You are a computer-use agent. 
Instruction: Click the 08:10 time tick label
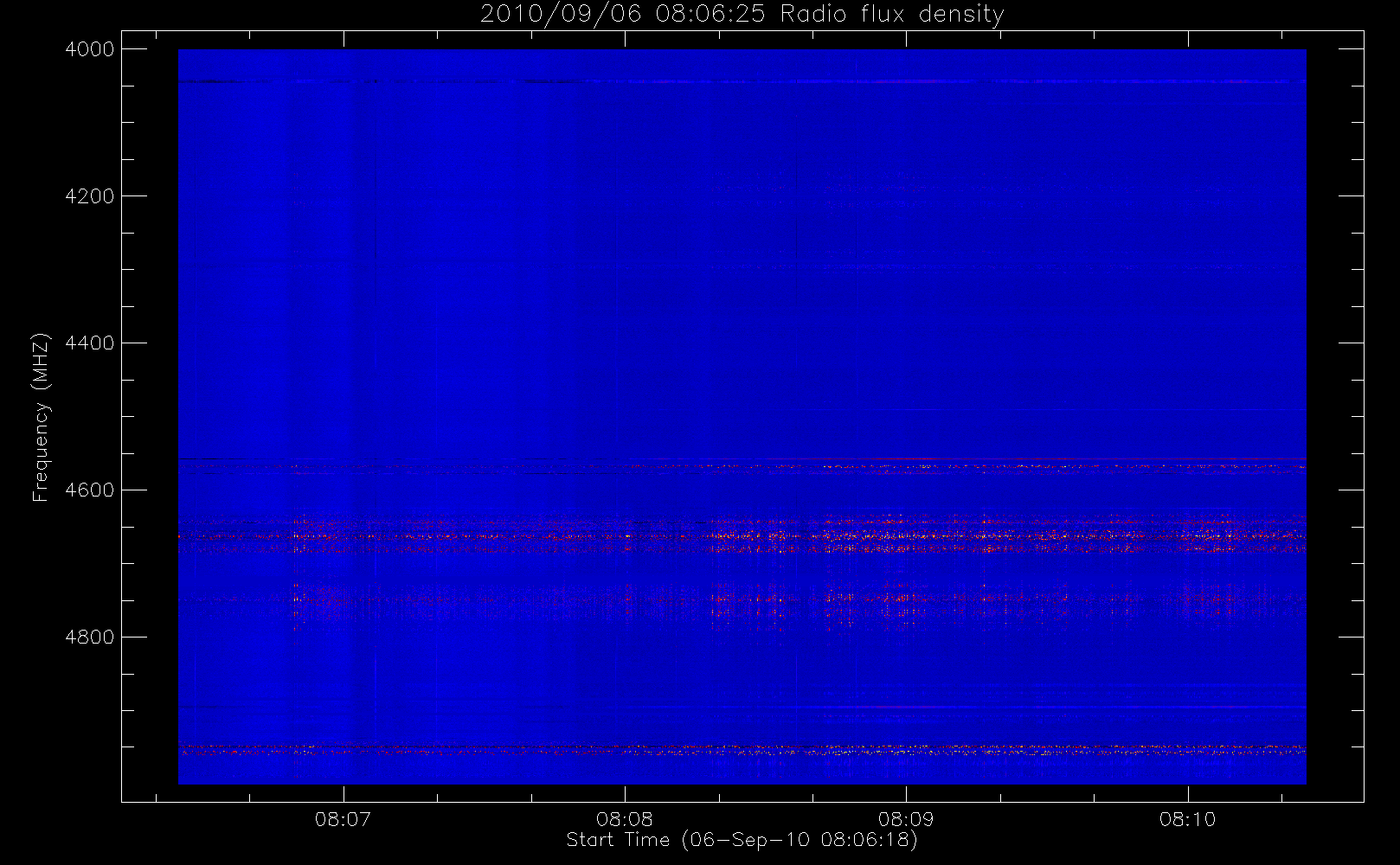point(1188,819)
